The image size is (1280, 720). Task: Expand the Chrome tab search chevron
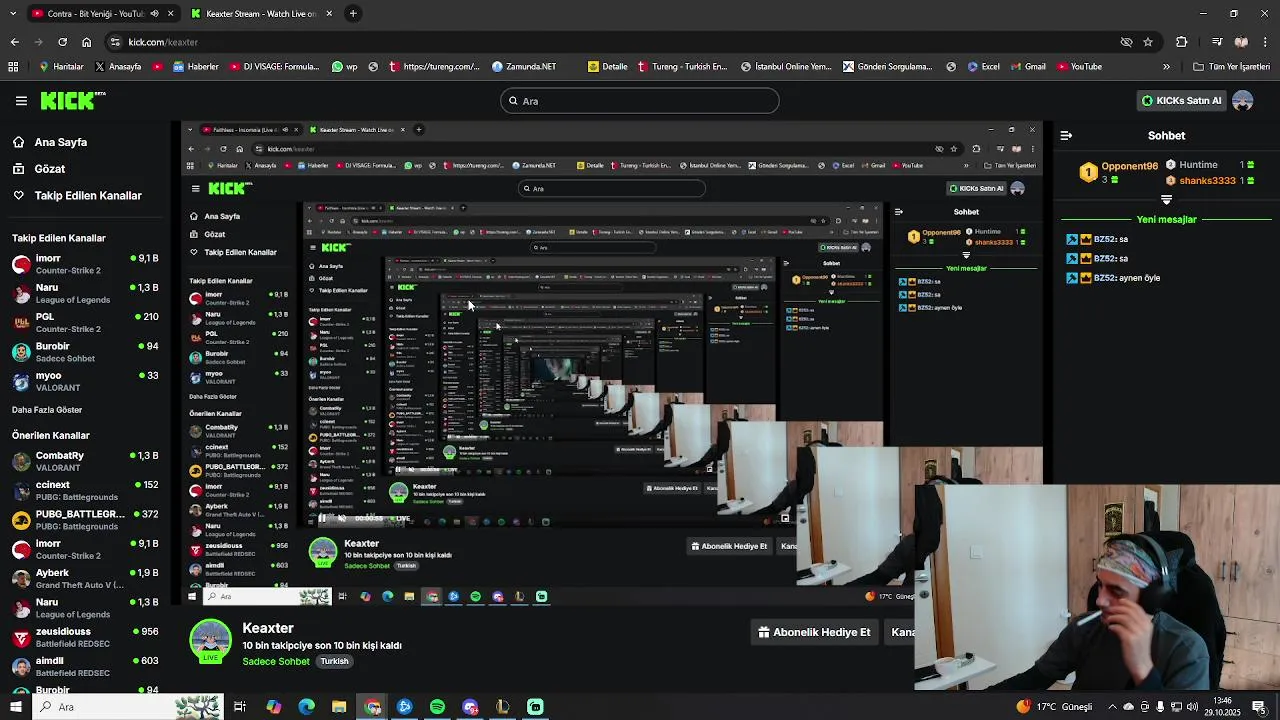13,14
